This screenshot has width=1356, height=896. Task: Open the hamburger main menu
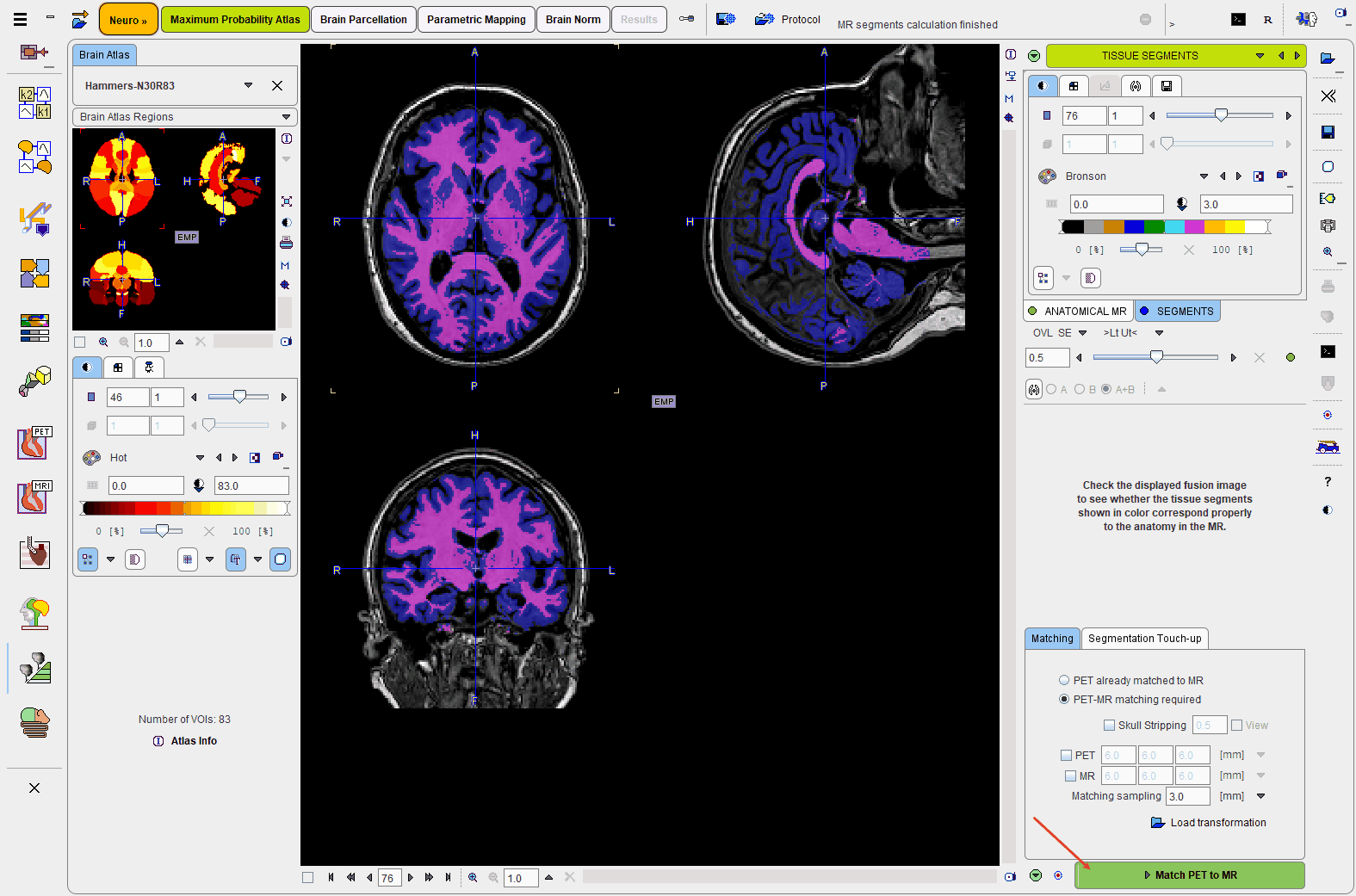point(20,19)
